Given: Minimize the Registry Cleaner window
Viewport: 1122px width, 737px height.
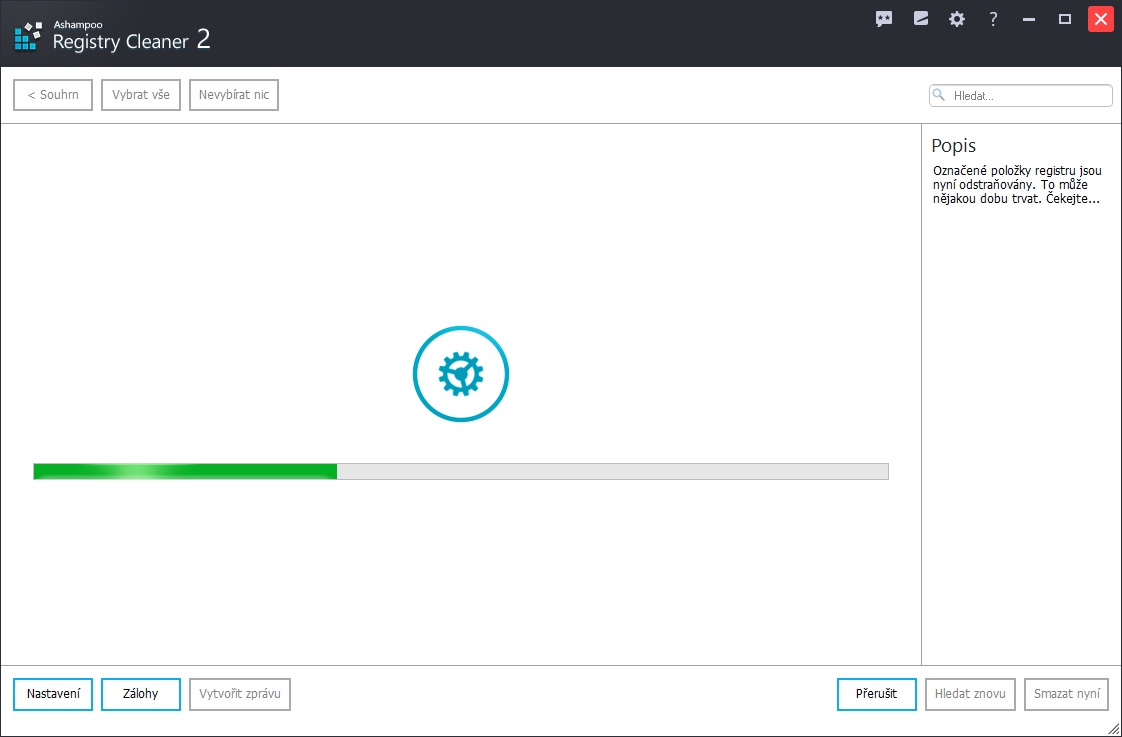Looking at the screenshot, I should (1030, 19).
